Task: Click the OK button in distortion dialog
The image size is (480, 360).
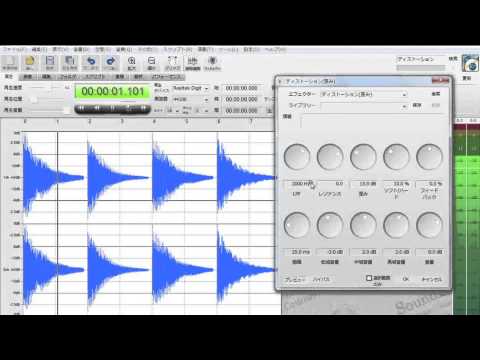Action: click(x=405, y=279)
